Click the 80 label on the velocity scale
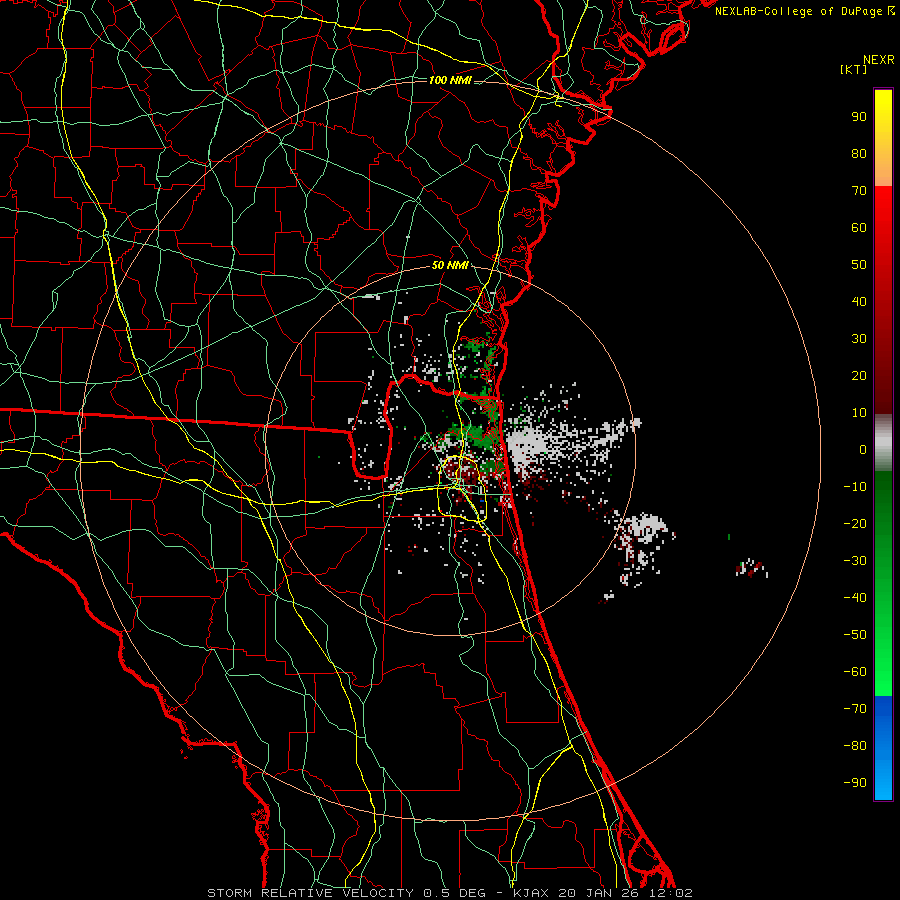 coord(859,153)
